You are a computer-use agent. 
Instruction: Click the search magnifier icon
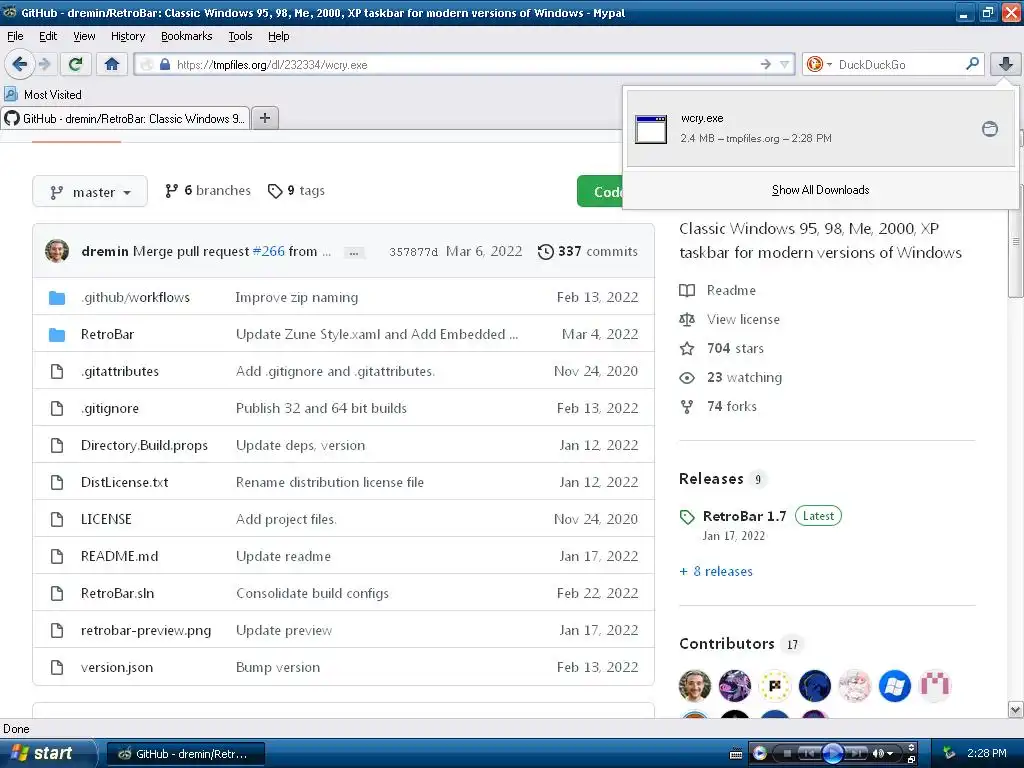[x=972, y=64]
